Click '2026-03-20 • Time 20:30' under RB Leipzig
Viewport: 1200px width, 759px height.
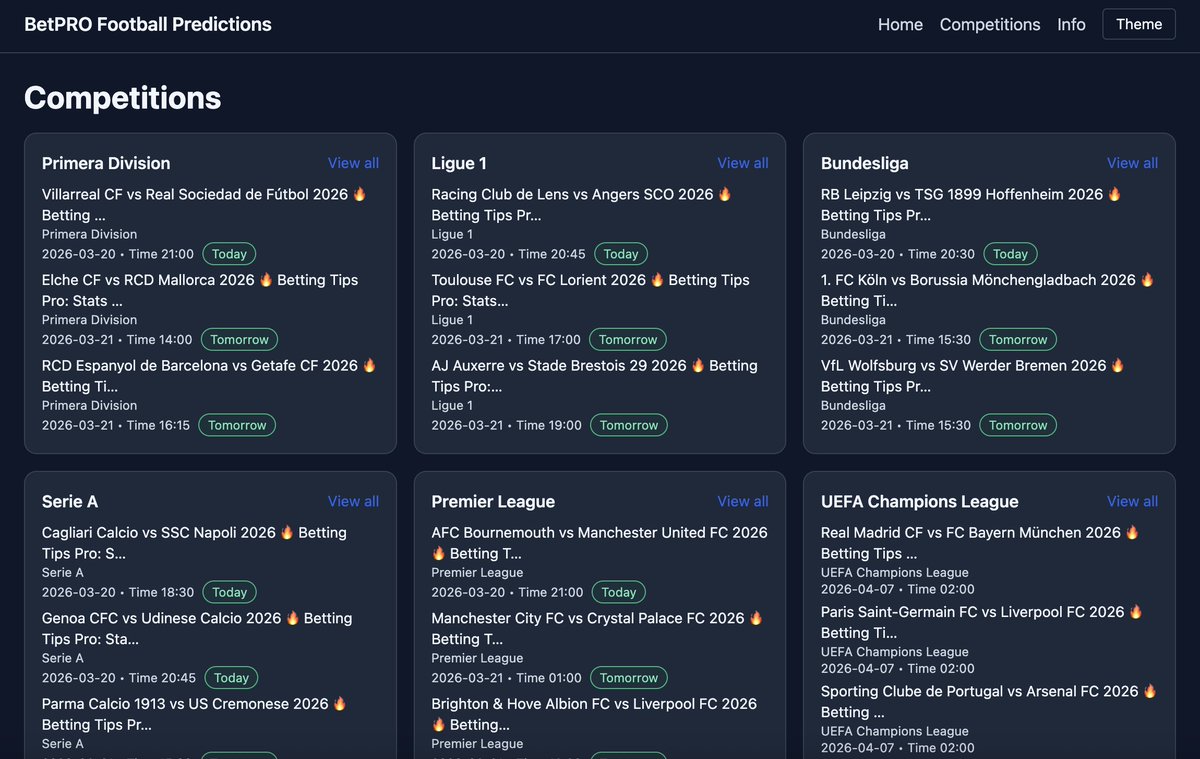tap(898, 254)
